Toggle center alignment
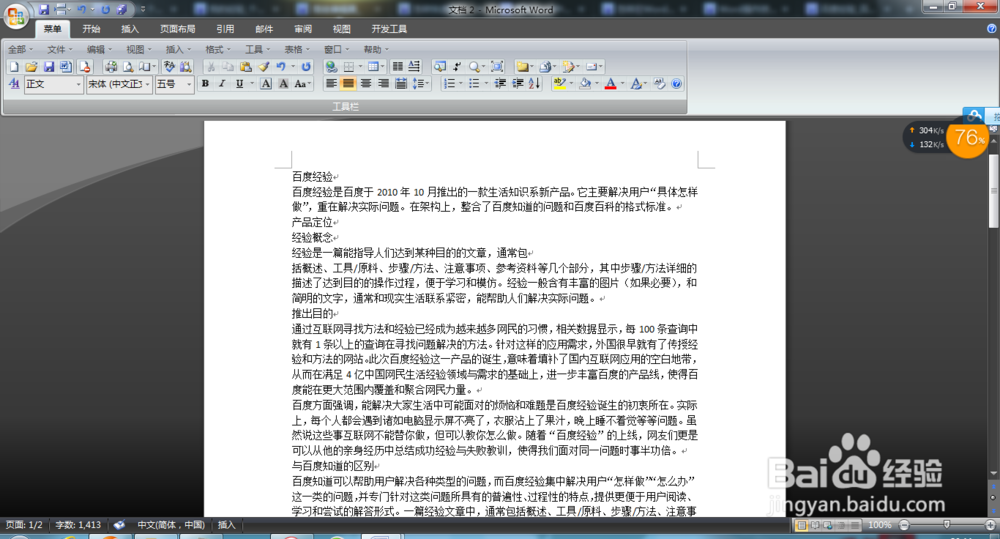The image size is (1000, 539). tap(366, 84)
